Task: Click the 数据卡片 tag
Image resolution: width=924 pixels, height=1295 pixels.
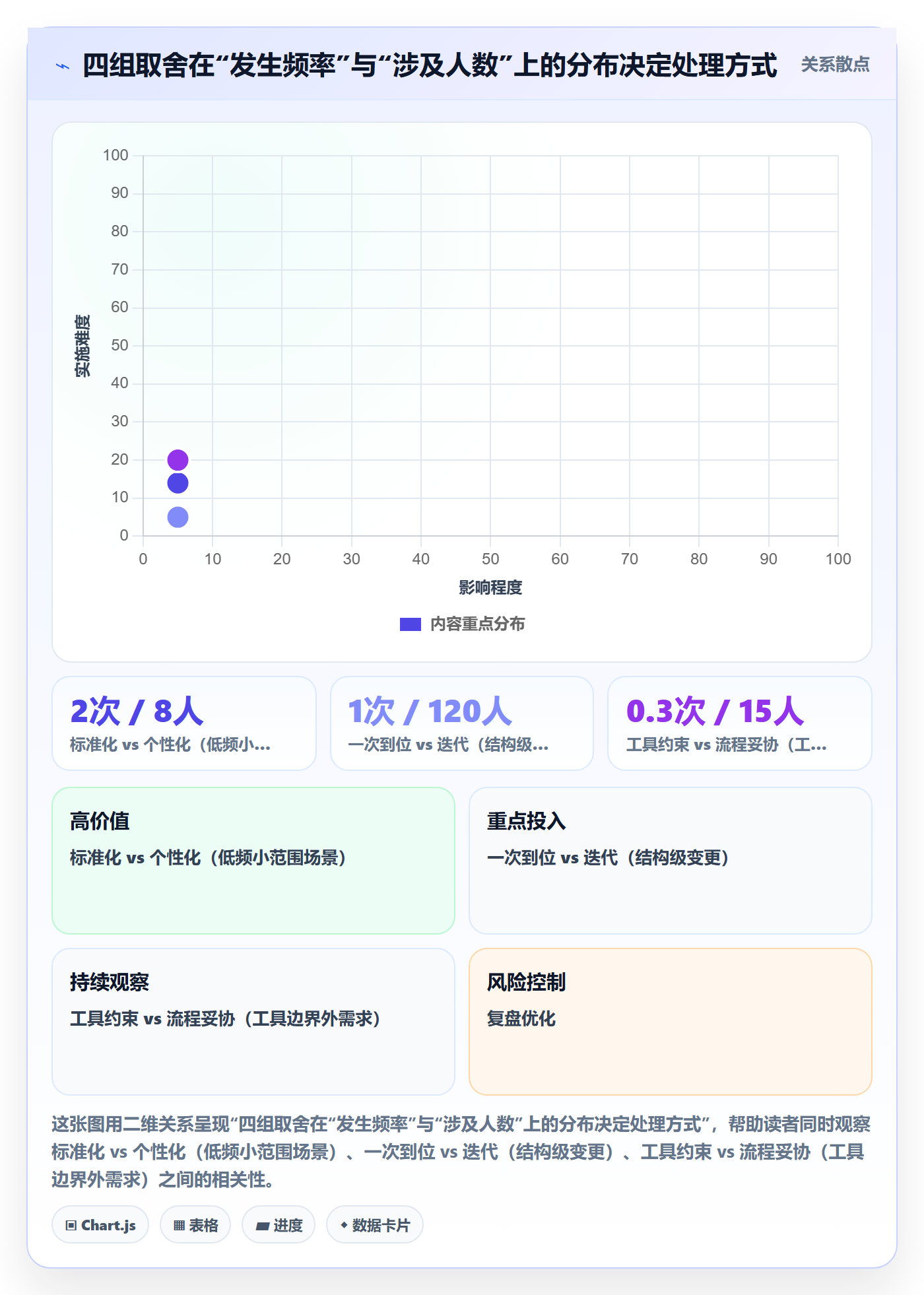Action: click(x=375, y=1225)
